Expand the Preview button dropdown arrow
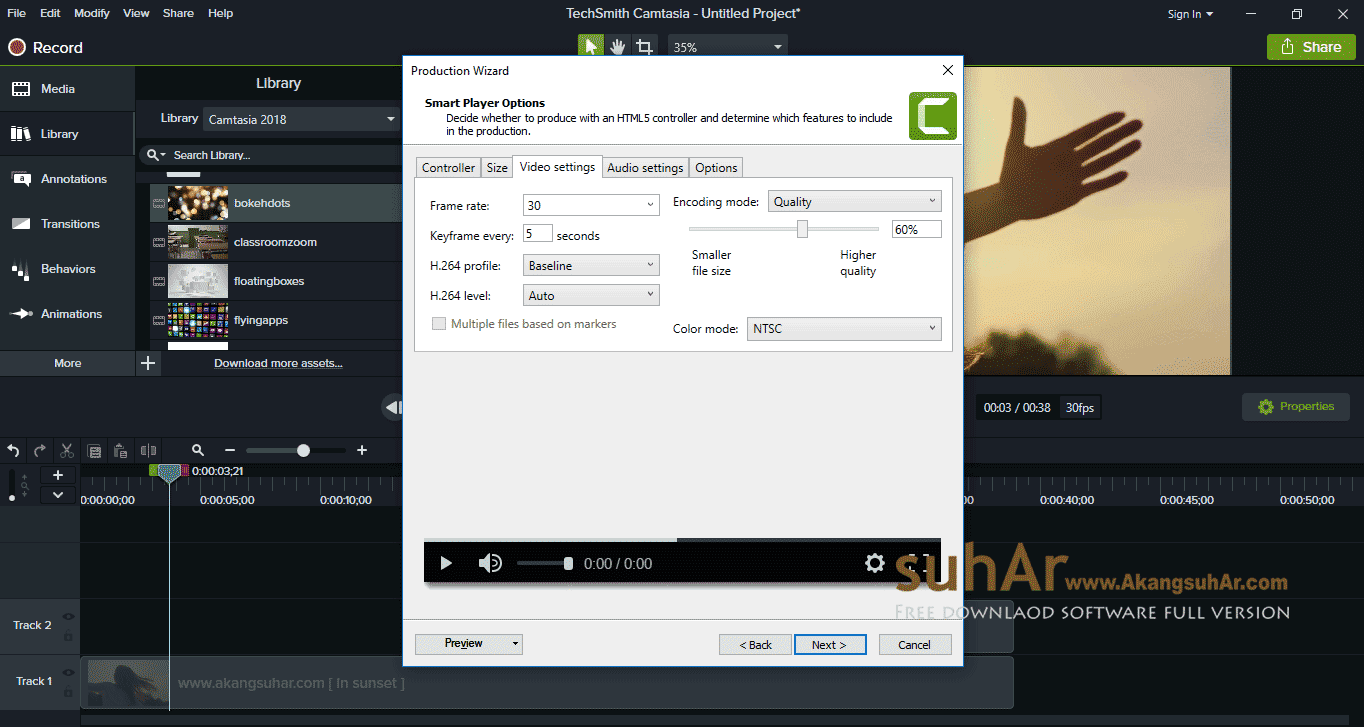Screen dimensions: 1364x727 click(516, 644)
